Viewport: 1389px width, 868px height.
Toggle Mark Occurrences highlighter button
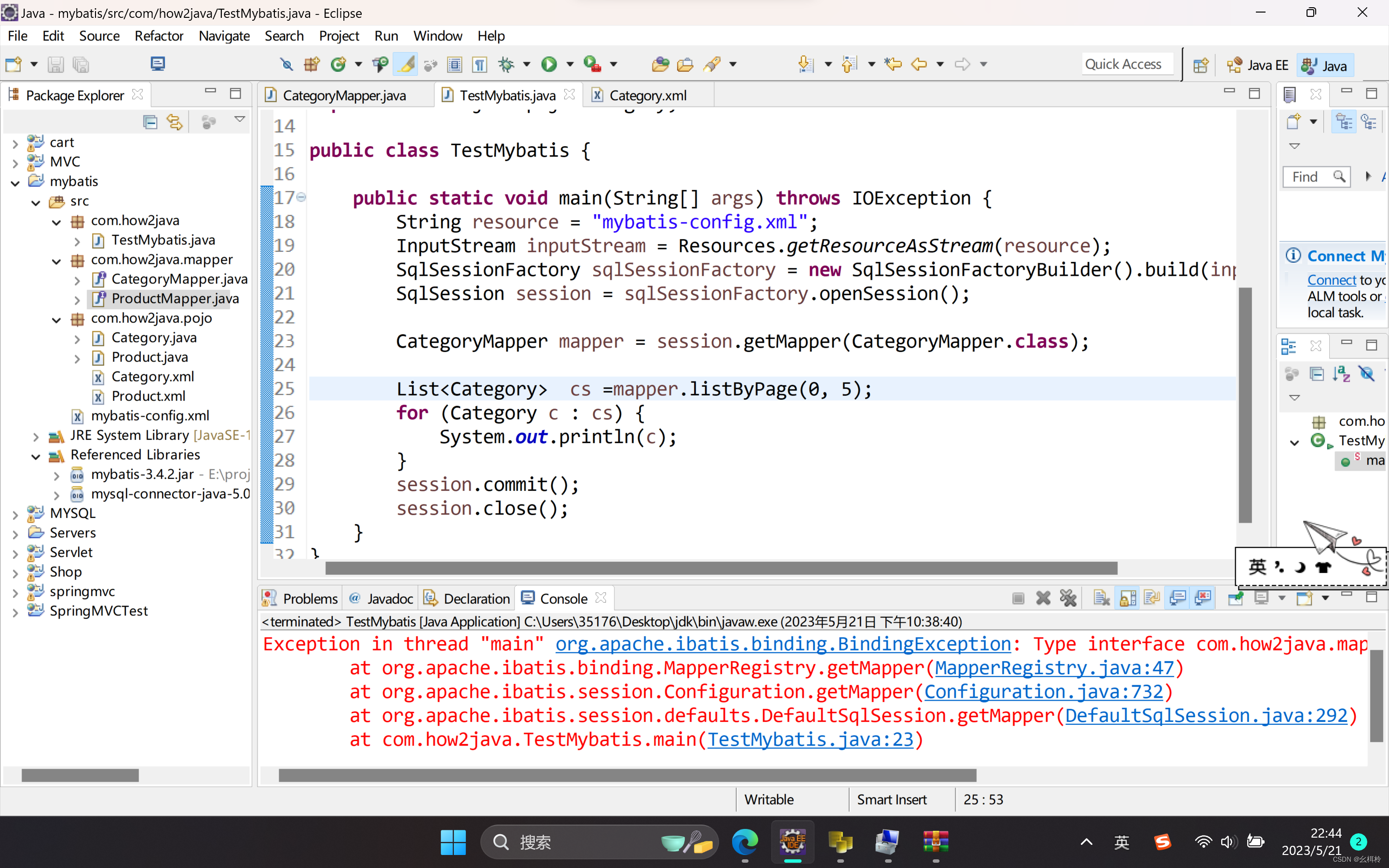coord(406,64)
